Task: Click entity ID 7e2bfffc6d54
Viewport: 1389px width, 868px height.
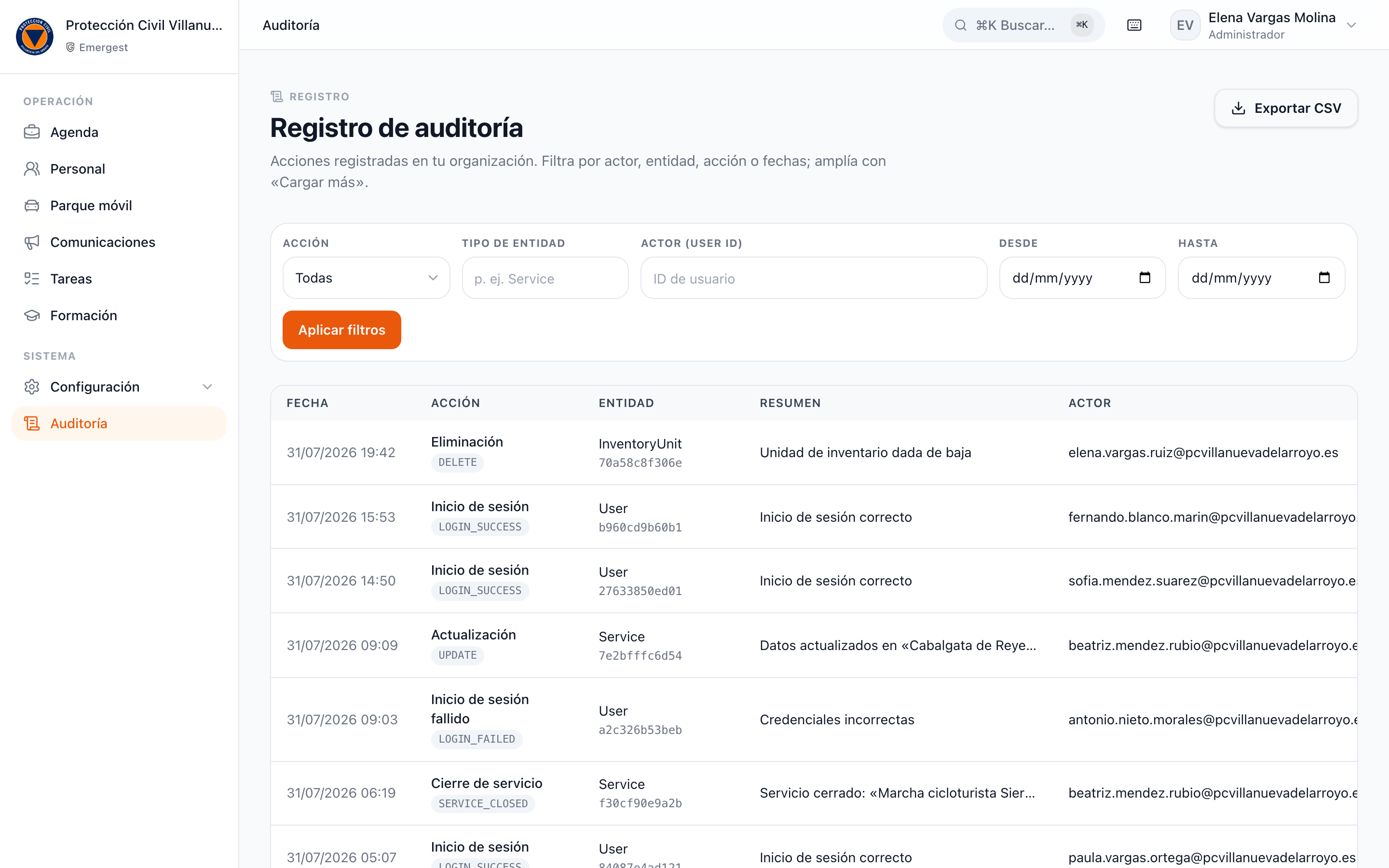Action: pyautogui.click(x=640, y=656)
